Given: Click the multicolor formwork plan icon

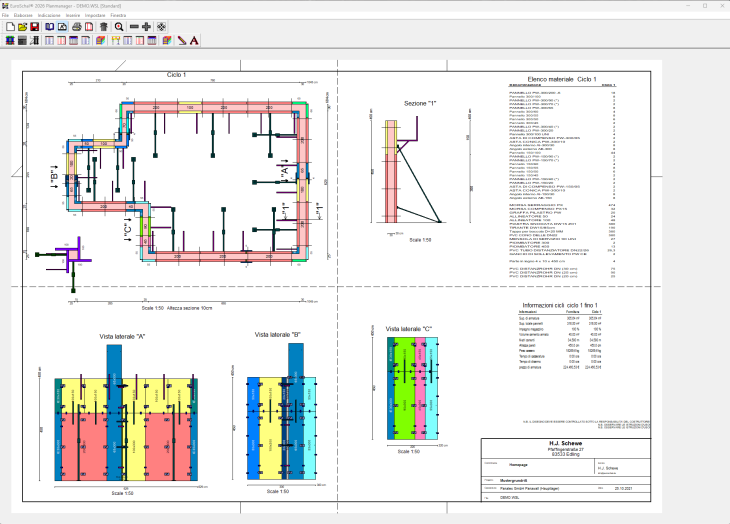Looking at the screenshot, I should pyautogui.click(x=10, y=40).
